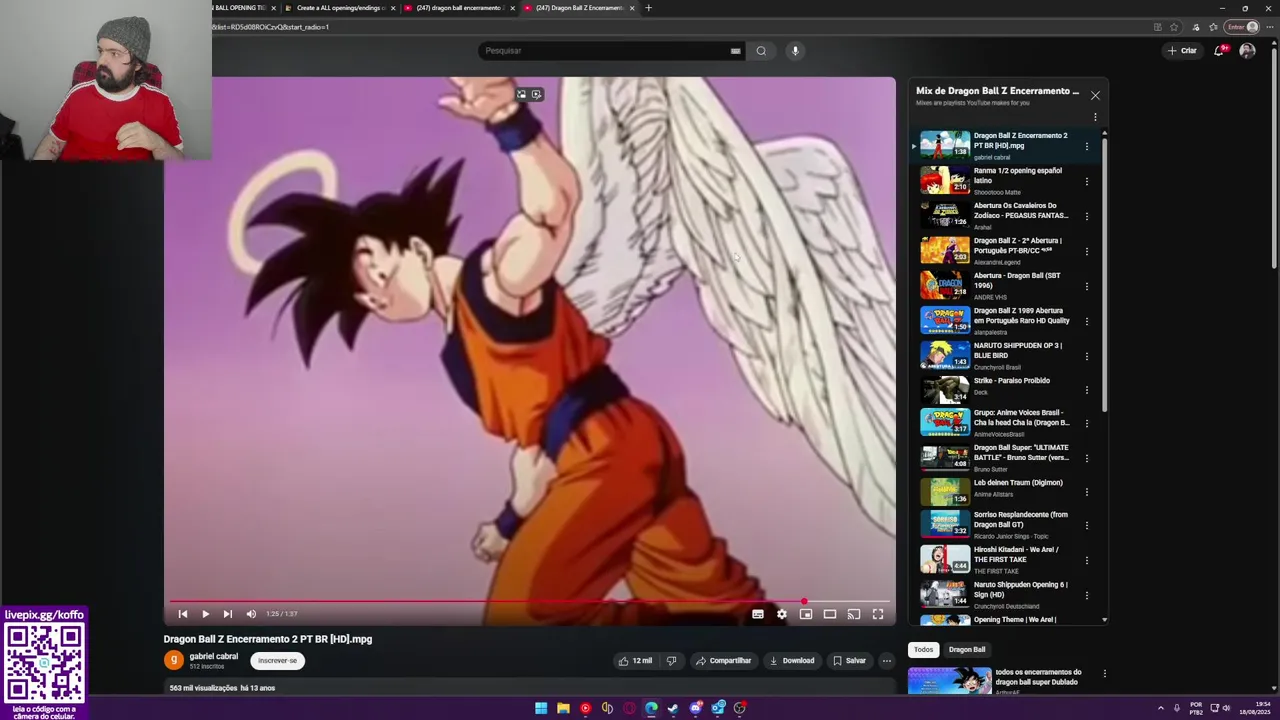This screenshot has width=1280, height=720.
Task: Select the Todos filter chip
Action: tap(923, 650)
